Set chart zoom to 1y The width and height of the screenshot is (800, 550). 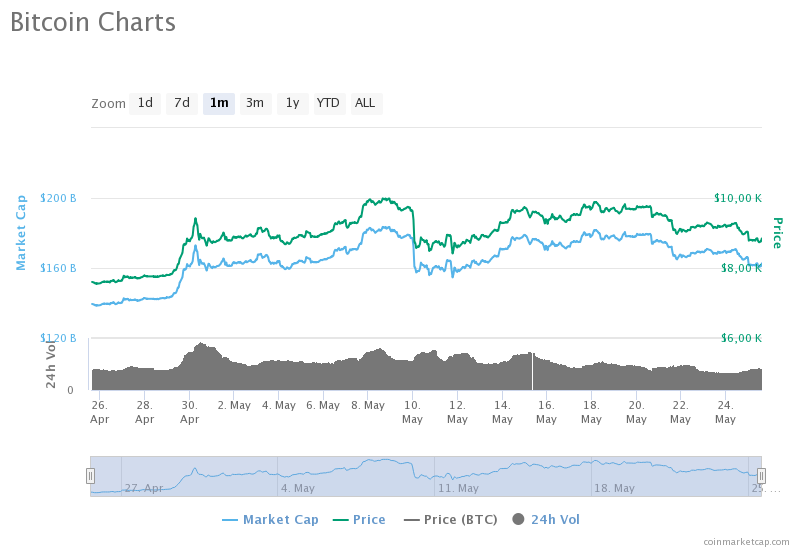pyautogui.click(x=292, y=104)
